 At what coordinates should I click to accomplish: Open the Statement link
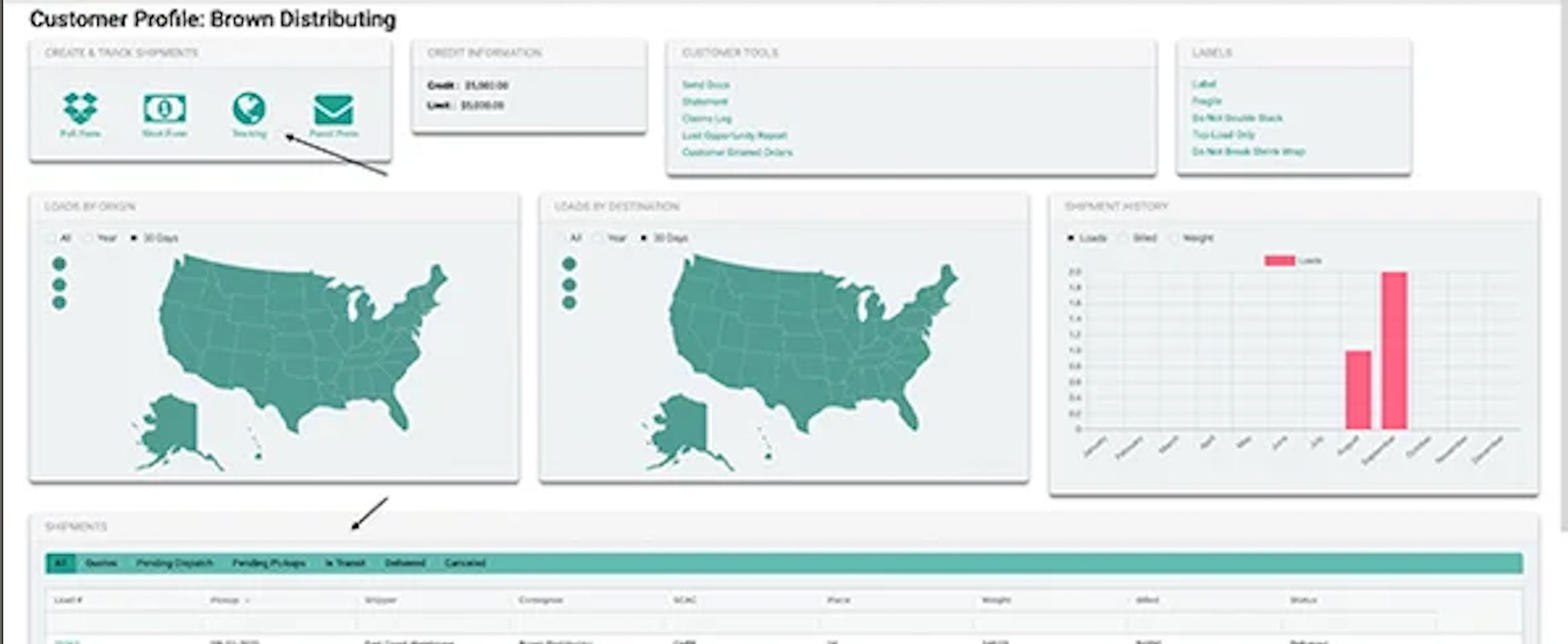pyautogui.click(x=705, y=102)
